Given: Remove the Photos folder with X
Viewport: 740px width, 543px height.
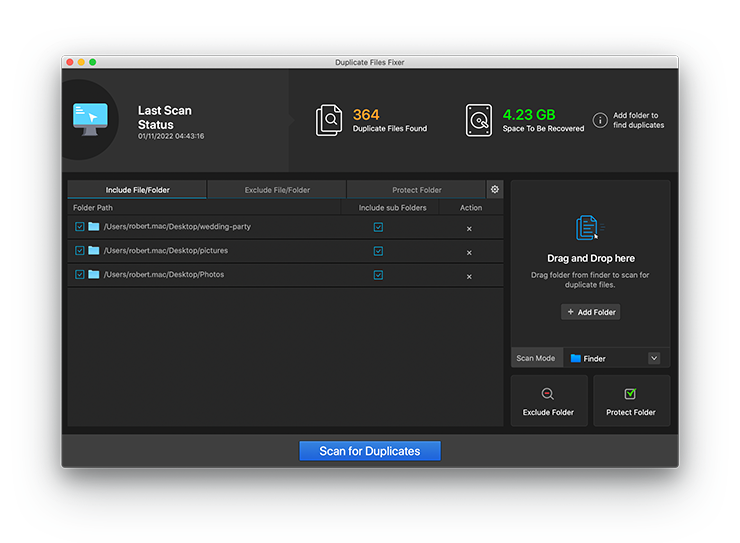Looking at the screenshot, I should click(x=469, y=277).
